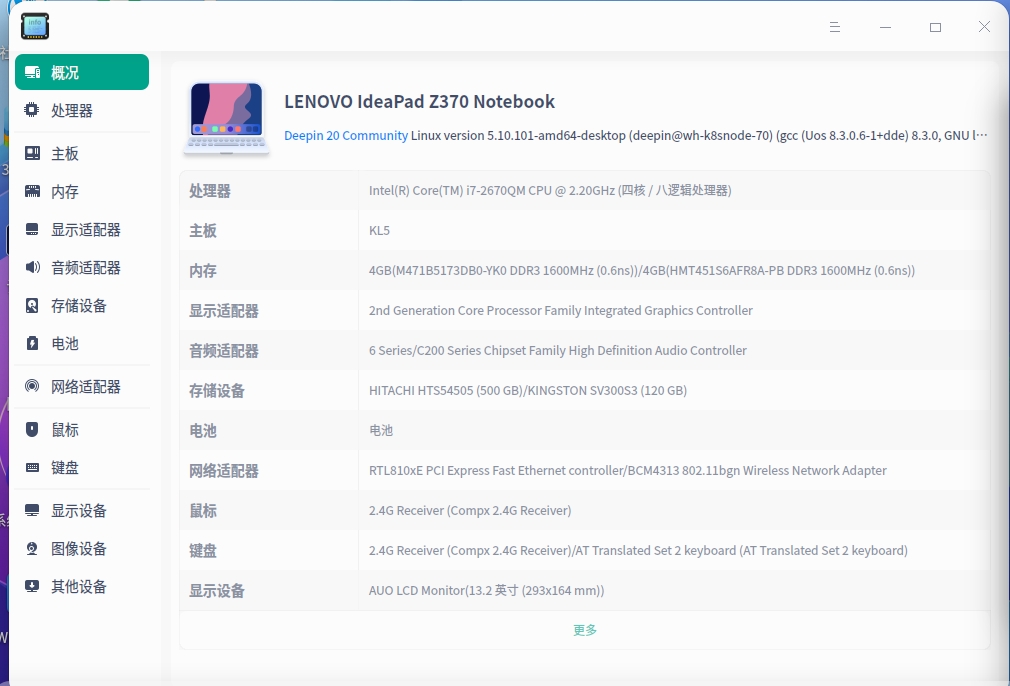The height and width of the screenshot is (686, 1010).
Task: Click the 网络适配器 network icon
Action: 32,386
